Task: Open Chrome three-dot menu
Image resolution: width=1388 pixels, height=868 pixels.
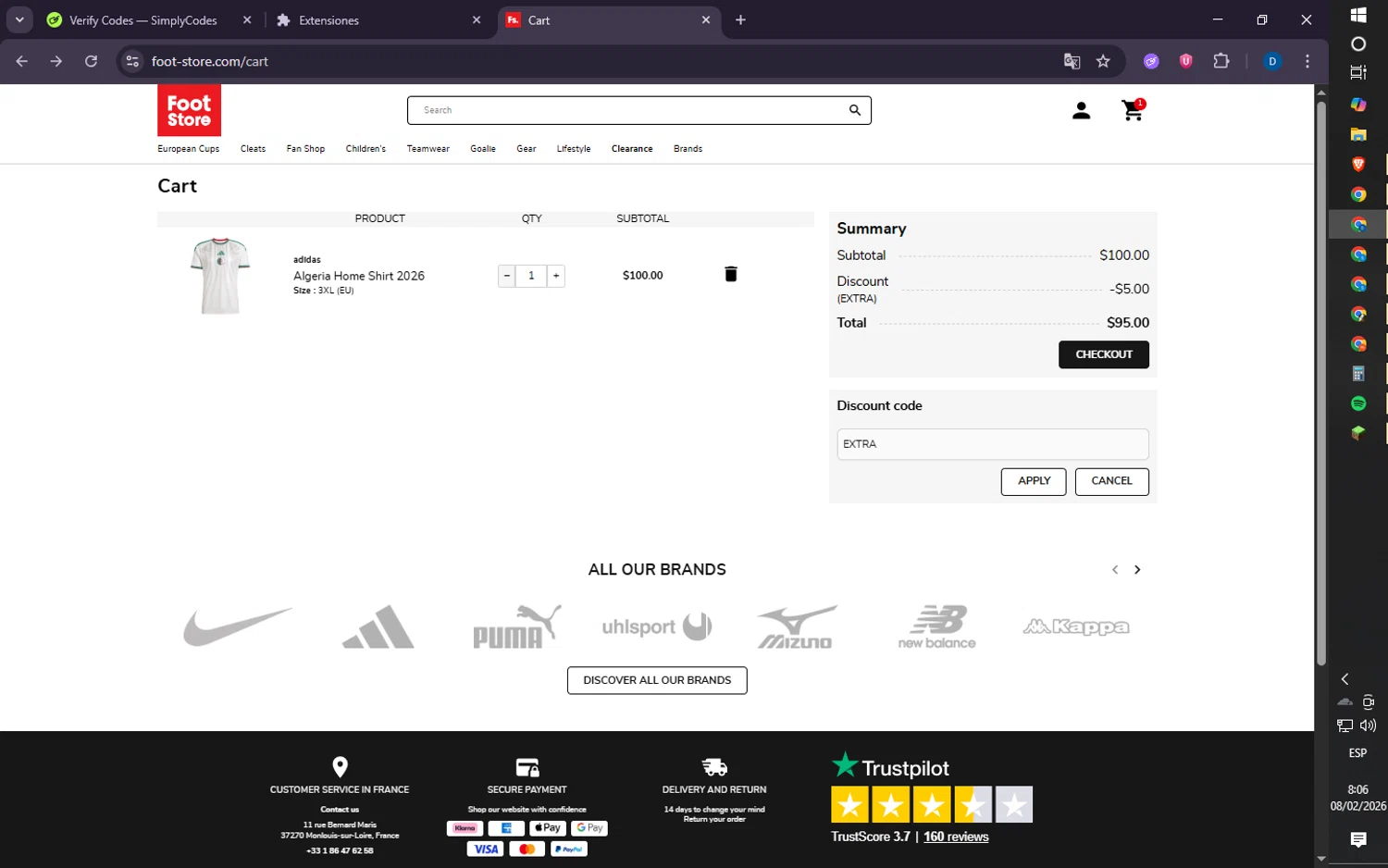Action: coord(1307,61)
